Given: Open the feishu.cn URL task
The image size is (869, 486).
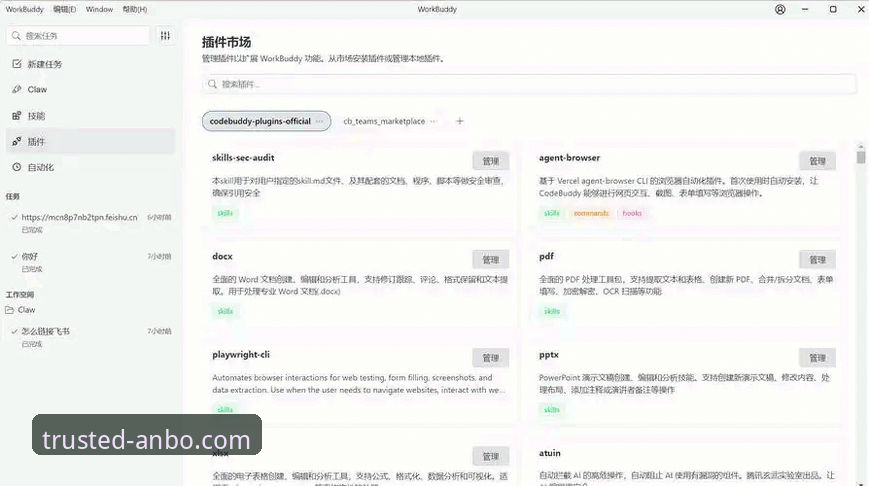Looking at the screenshot, I should pyautogui.click(x=90, y=223).
